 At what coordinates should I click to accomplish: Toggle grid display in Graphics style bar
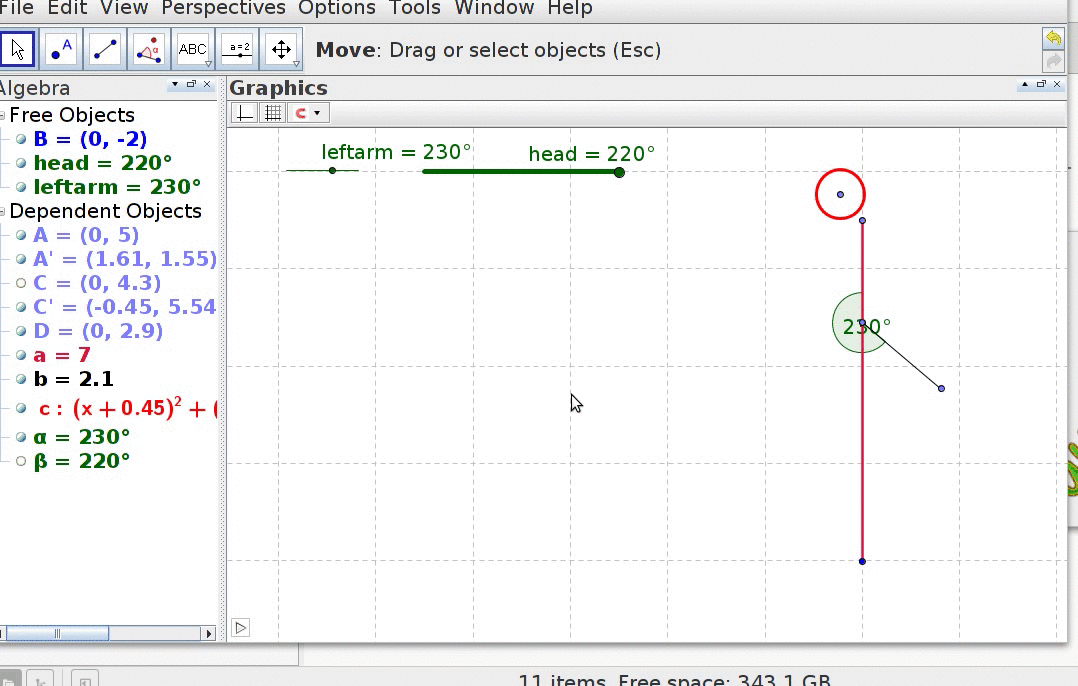coord(272,113)
